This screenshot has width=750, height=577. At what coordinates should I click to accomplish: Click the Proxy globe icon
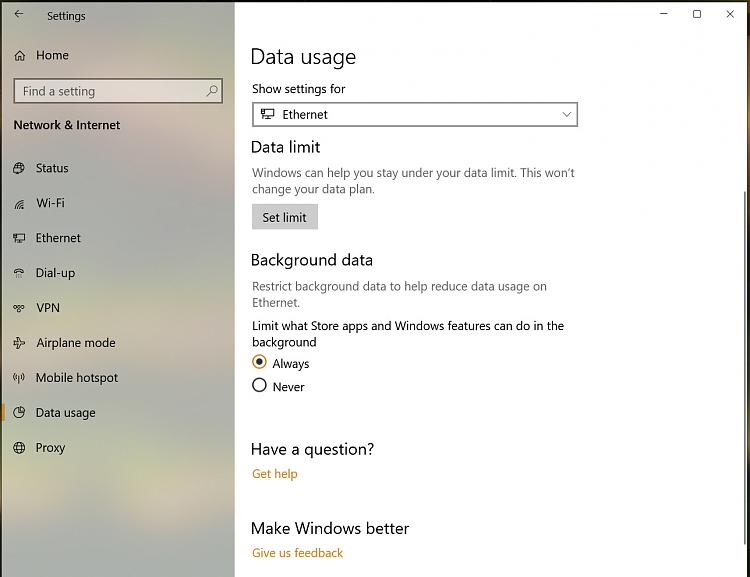click(x=19, y=448)
